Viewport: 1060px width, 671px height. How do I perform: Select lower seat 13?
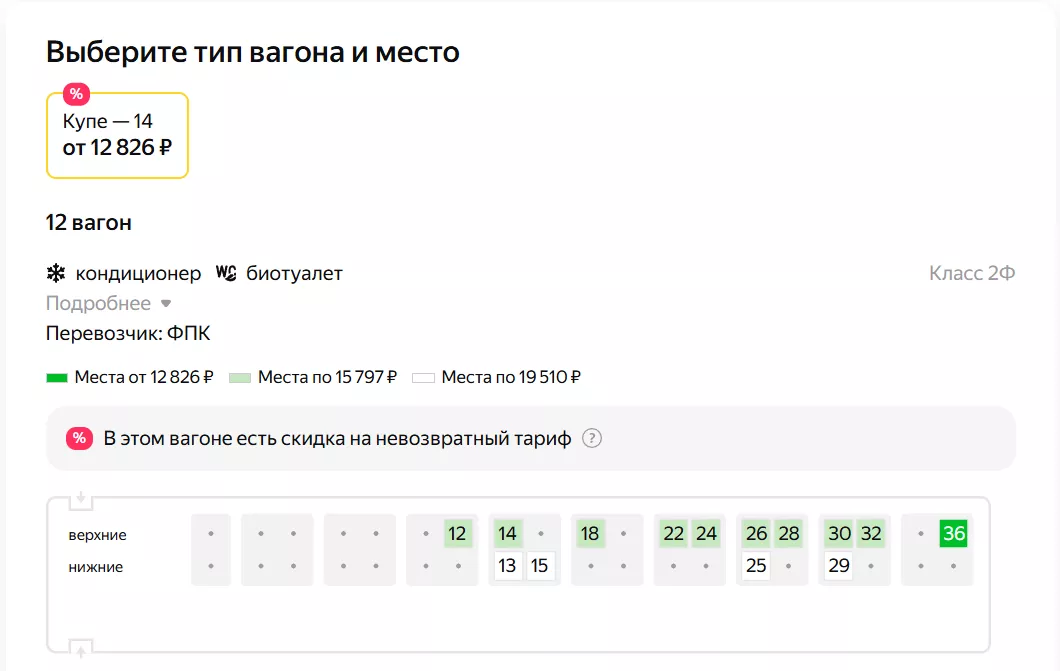[508, 566]
